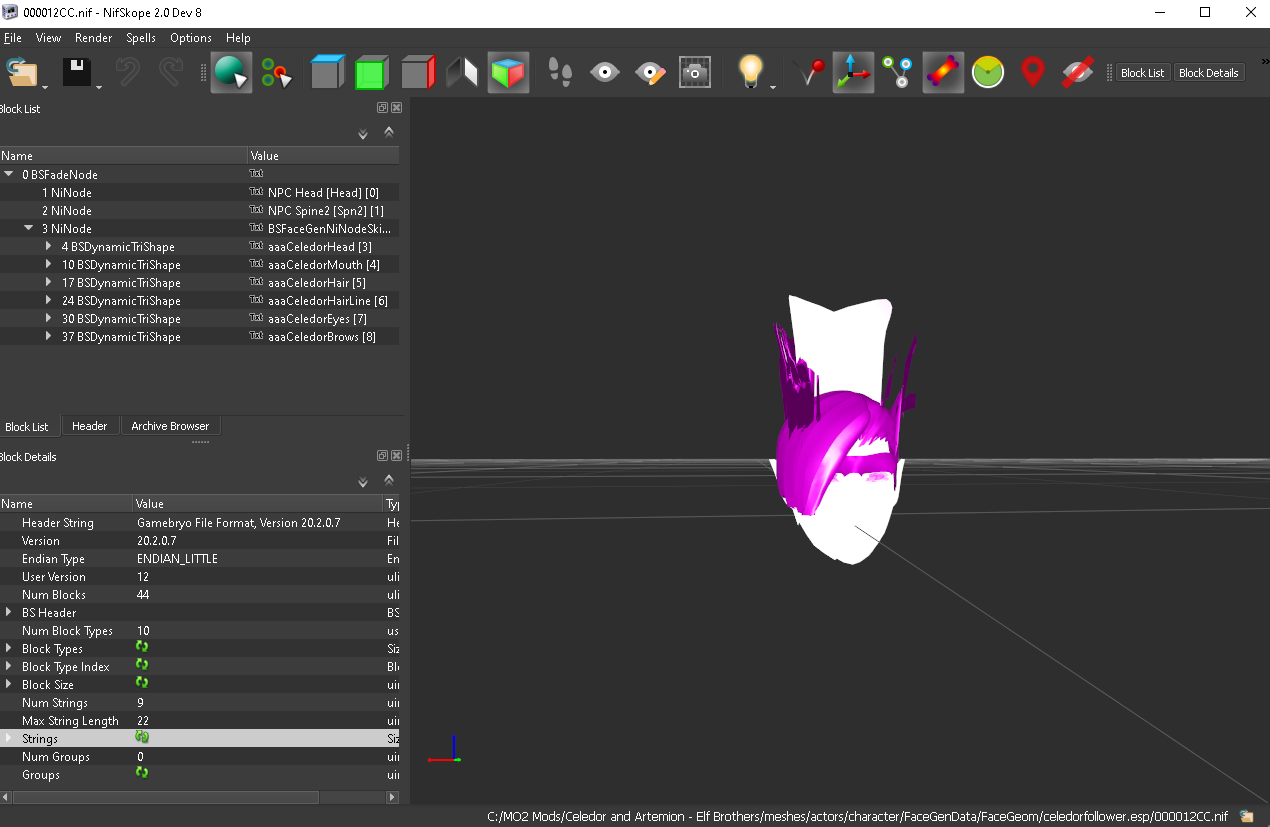Click the Save floppy disk icon
The image size is (1270, 827).
(77, 72)
